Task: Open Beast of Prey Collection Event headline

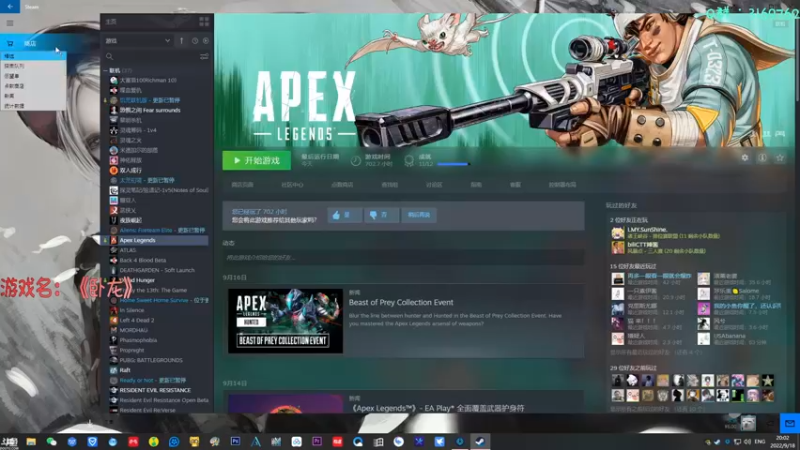Action: click(x=401, y=303)
